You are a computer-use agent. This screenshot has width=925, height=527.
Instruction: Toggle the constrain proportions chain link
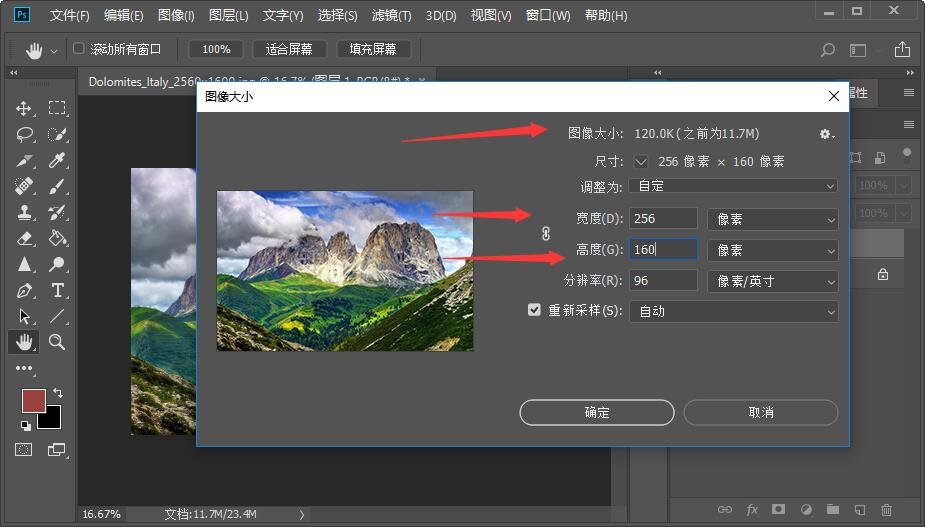546,234
